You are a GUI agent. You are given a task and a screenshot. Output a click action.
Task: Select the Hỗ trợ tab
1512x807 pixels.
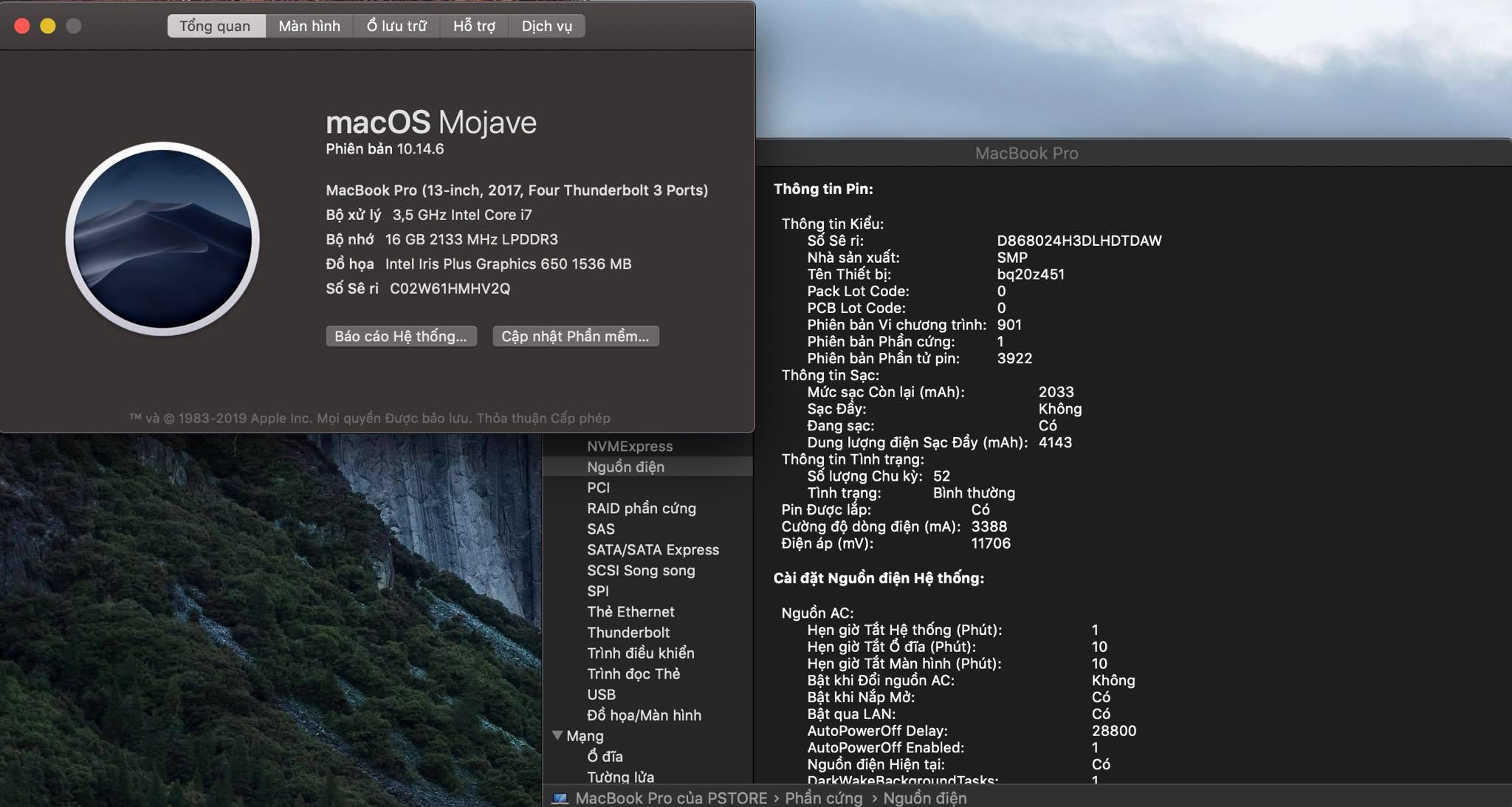pos(474,26)
